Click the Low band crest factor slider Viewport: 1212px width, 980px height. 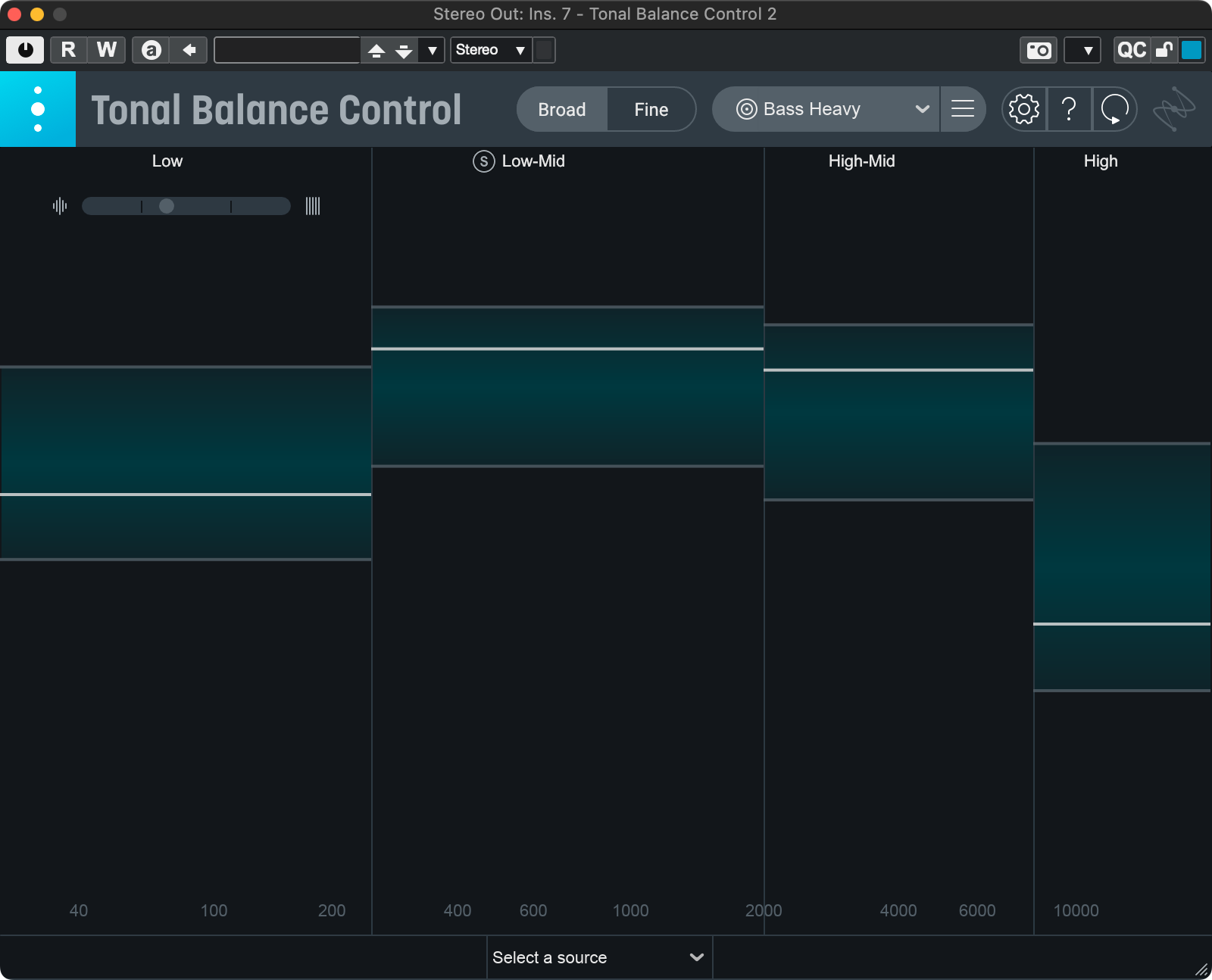186,206
